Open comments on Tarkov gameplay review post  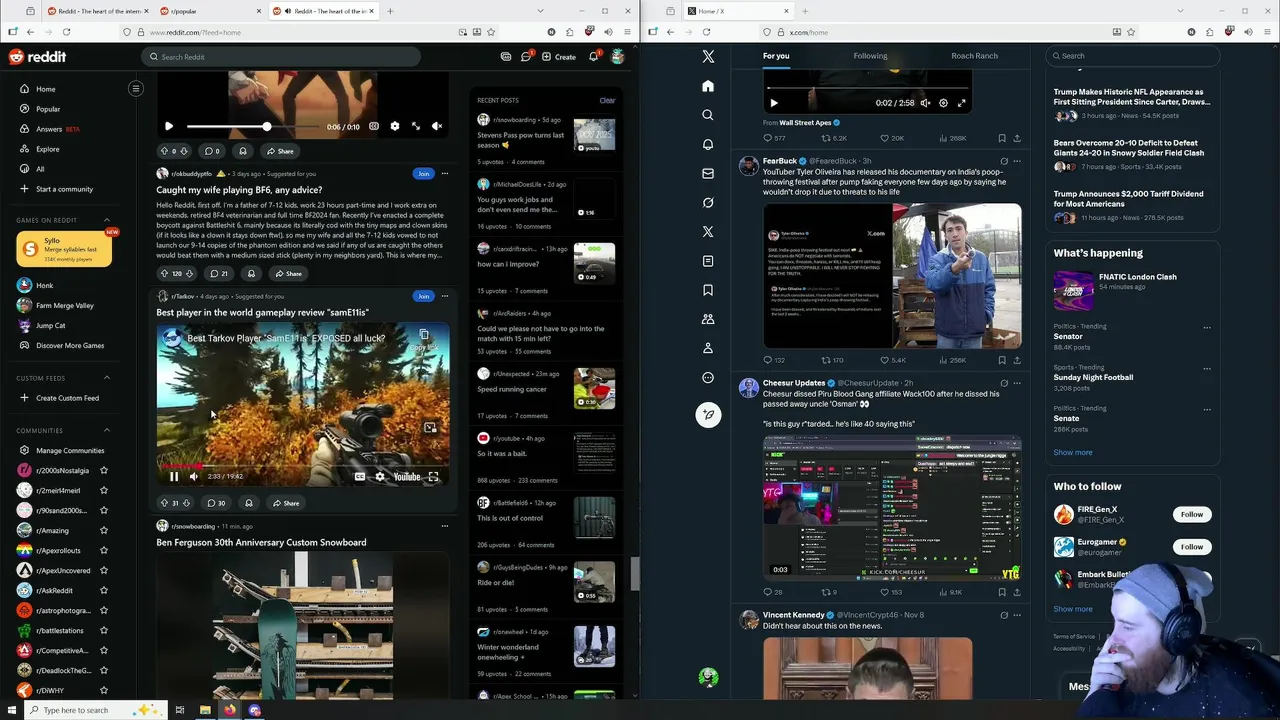click(x=216, y=503)
